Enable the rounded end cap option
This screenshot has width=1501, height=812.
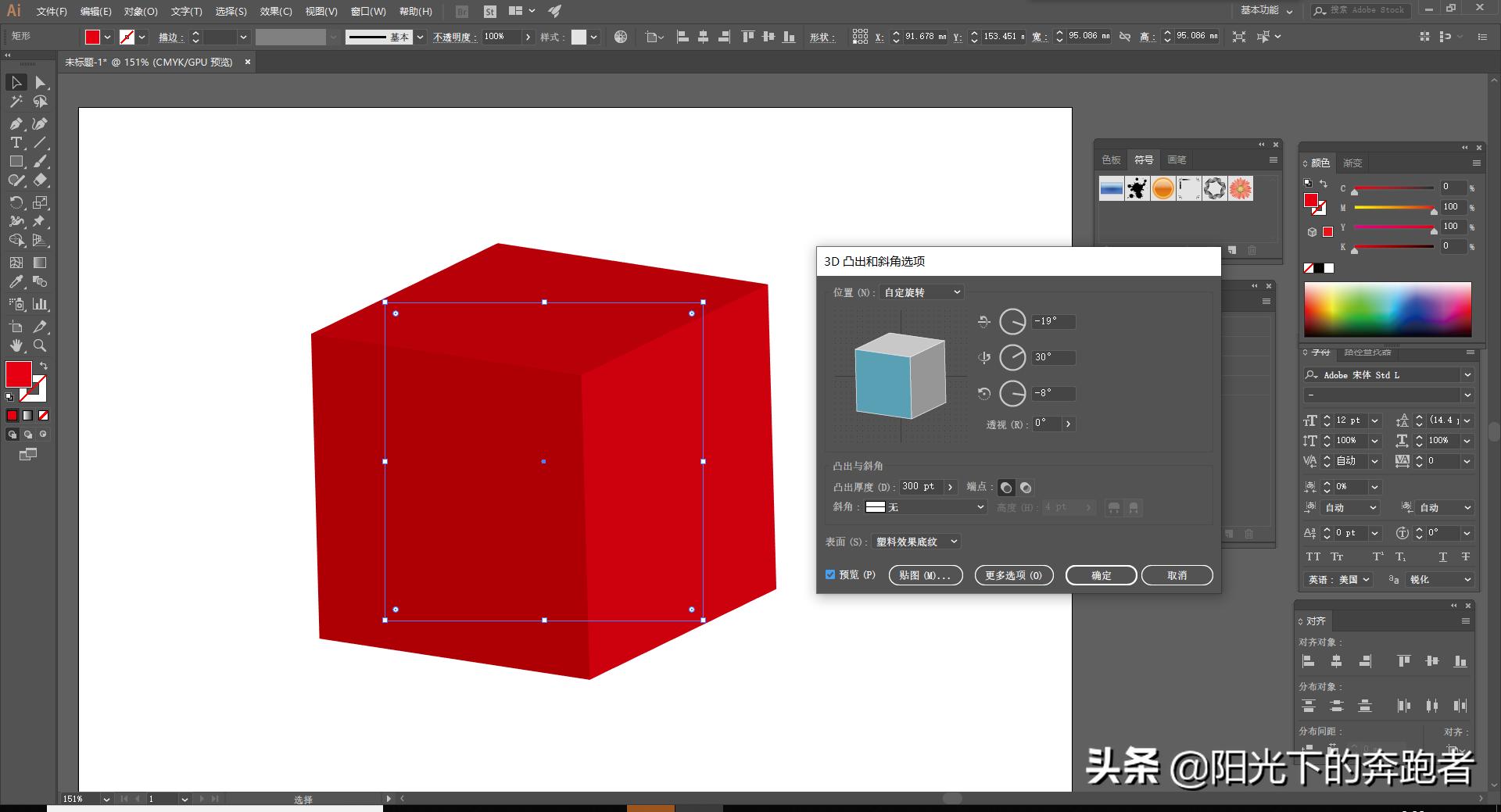1006,487
